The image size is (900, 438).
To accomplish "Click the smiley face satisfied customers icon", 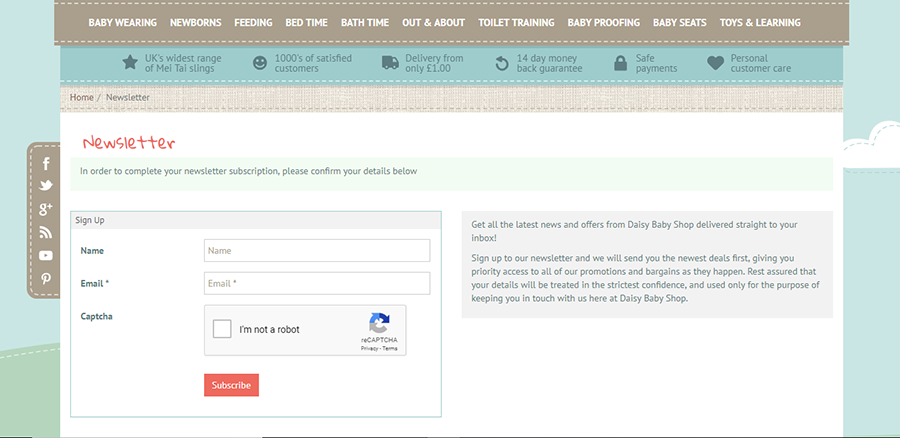I will [x=260, y=63].
